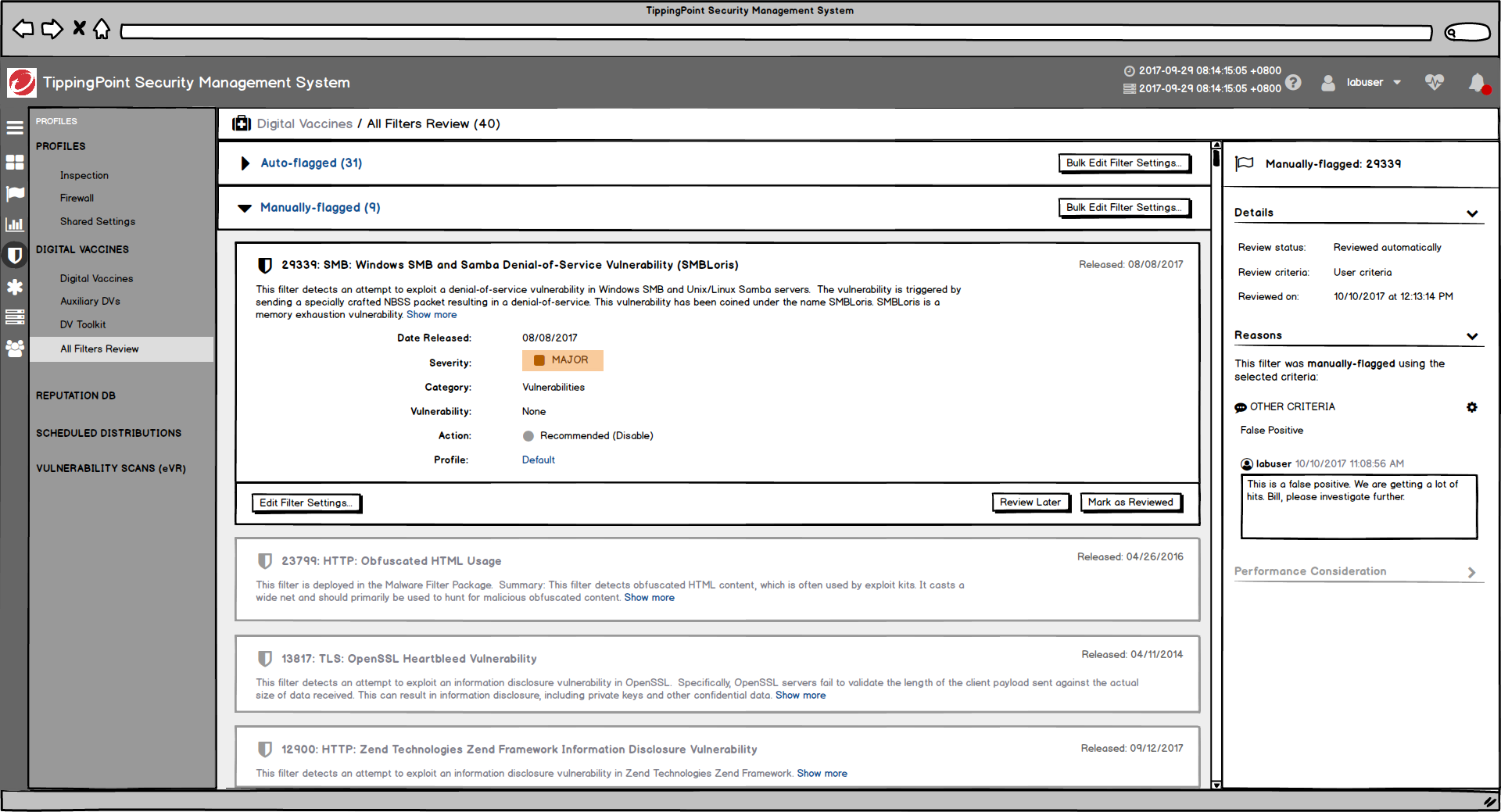Viewport: 1501px width, 812px height.
Task: Click Review Later button
Action: tap(1030, 502)
